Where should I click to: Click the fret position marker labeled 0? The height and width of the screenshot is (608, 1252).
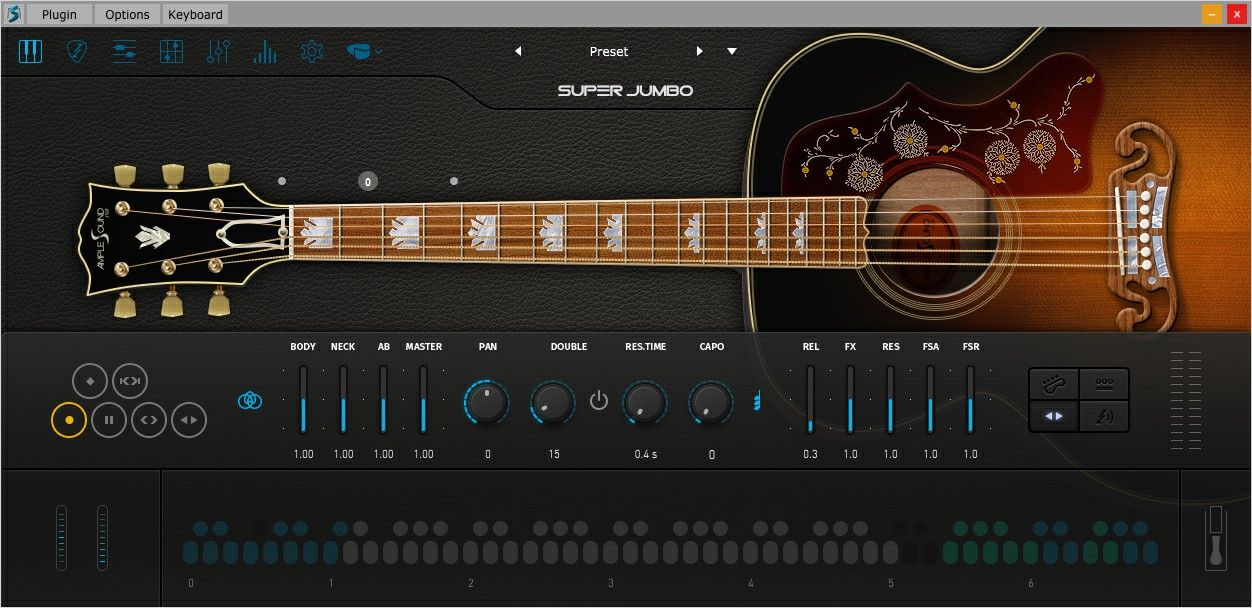[x=367, y=181]
